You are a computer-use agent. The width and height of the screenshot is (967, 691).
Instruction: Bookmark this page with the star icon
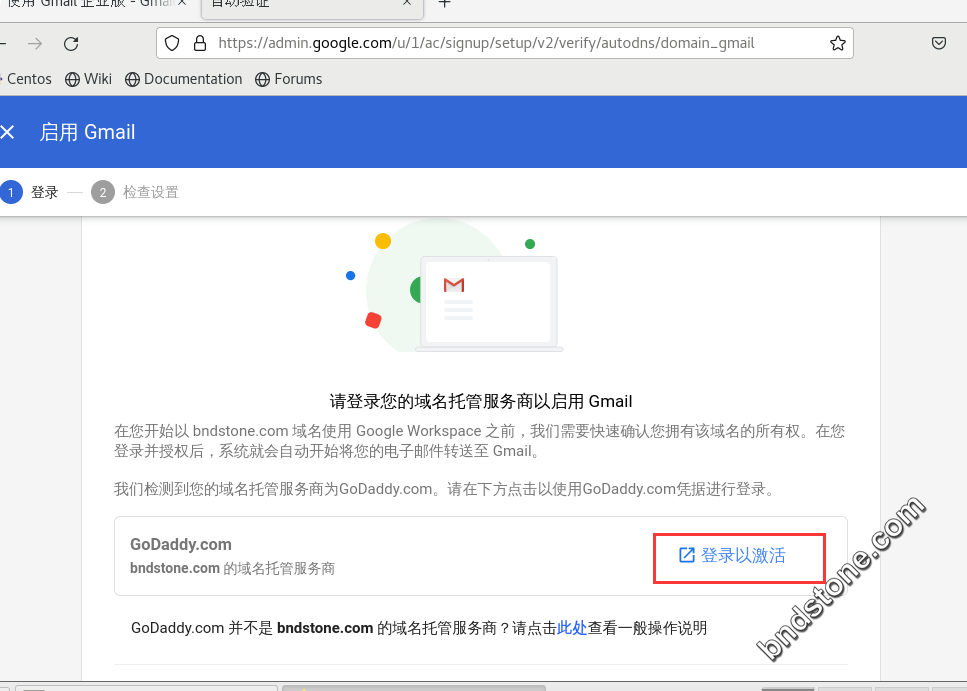click(837, 43)
